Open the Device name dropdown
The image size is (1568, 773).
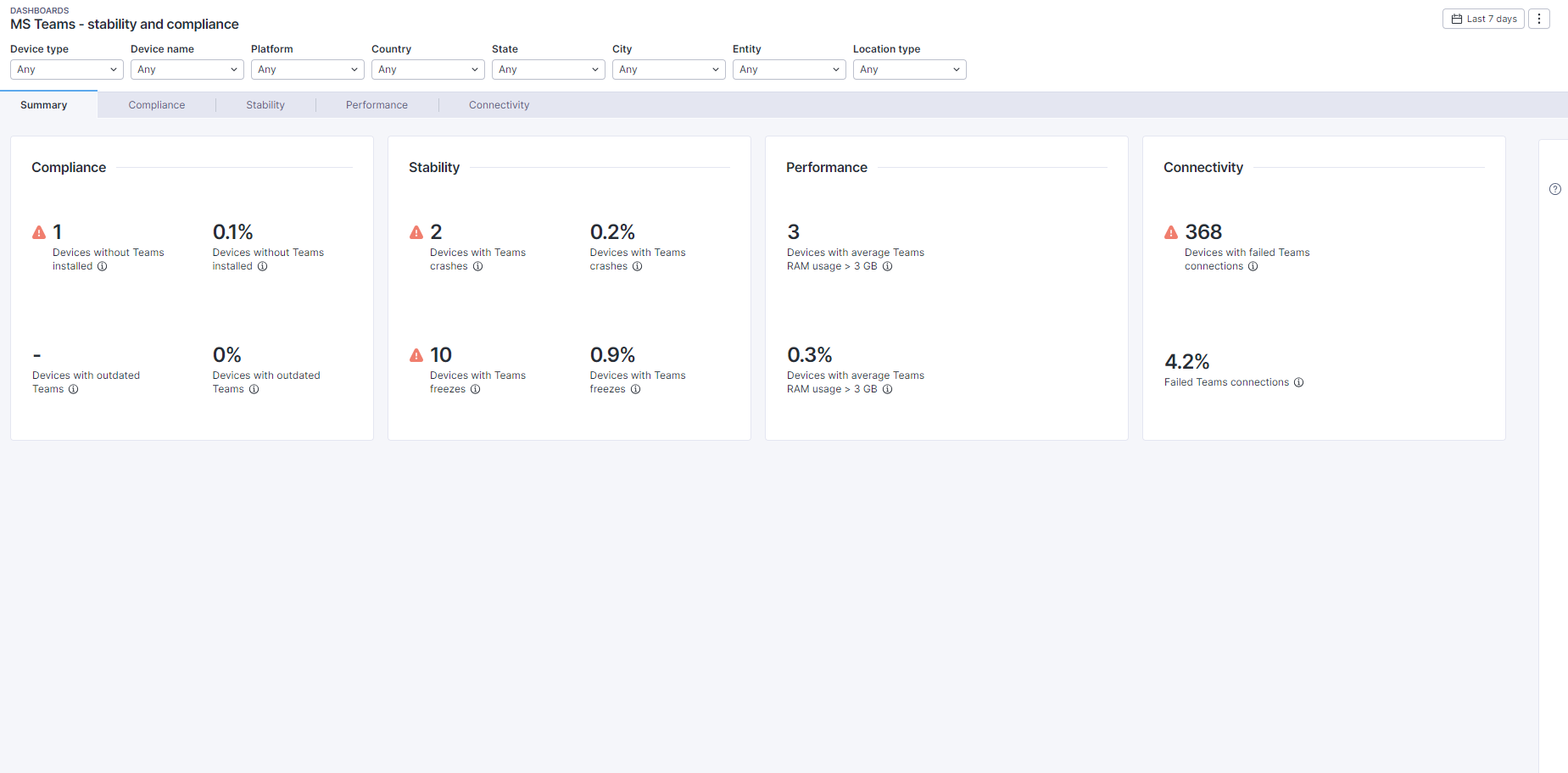187,70
